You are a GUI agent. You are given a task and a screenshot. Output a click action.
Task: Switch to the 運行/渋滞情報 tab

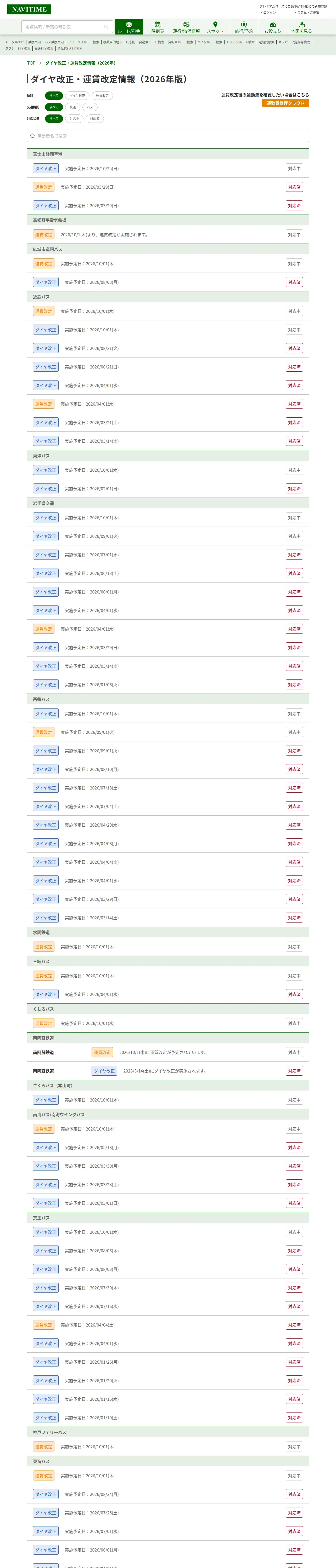[186, 27]
